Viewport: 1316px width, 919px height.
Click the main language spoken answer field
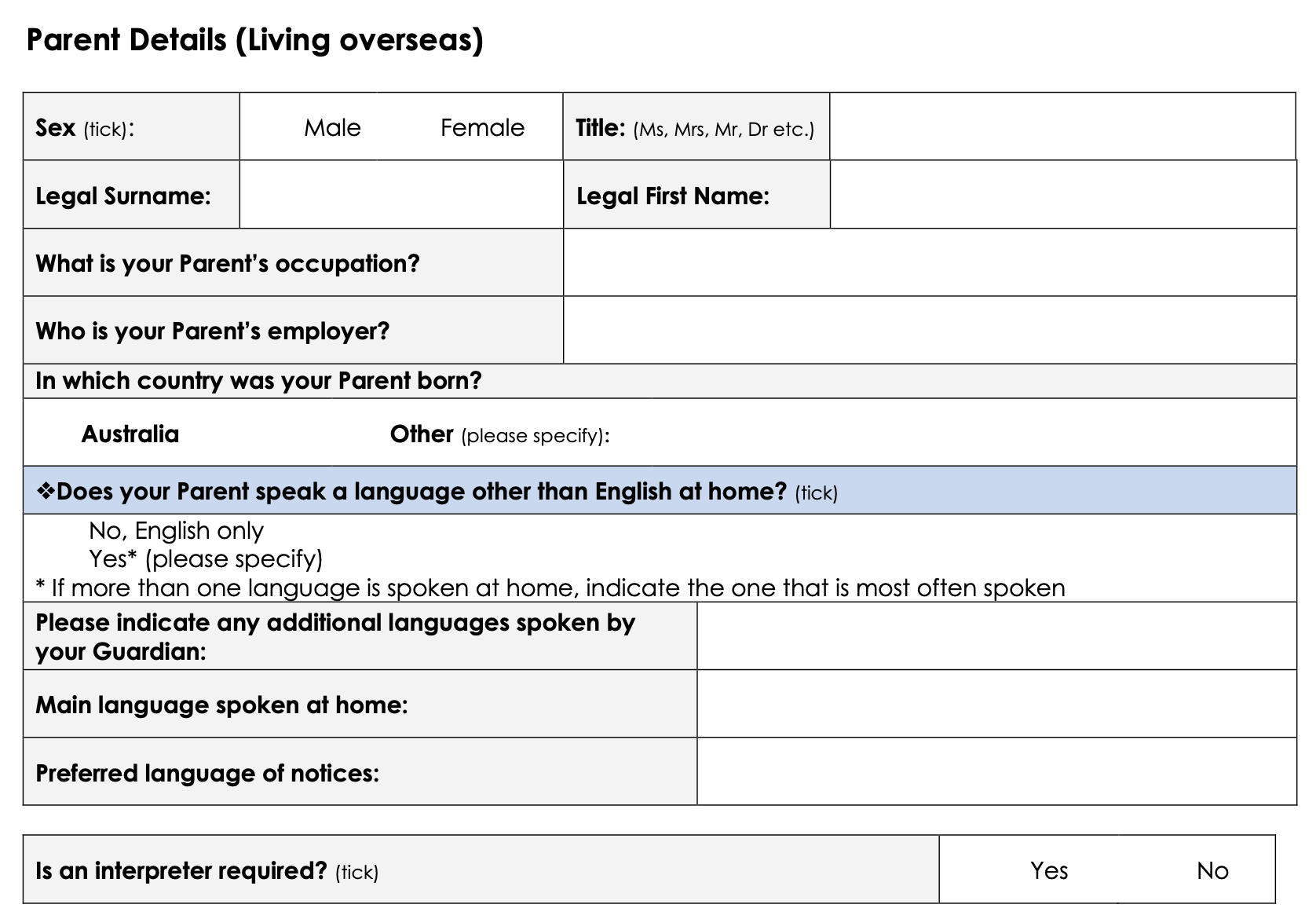click(x=996, y=704)
